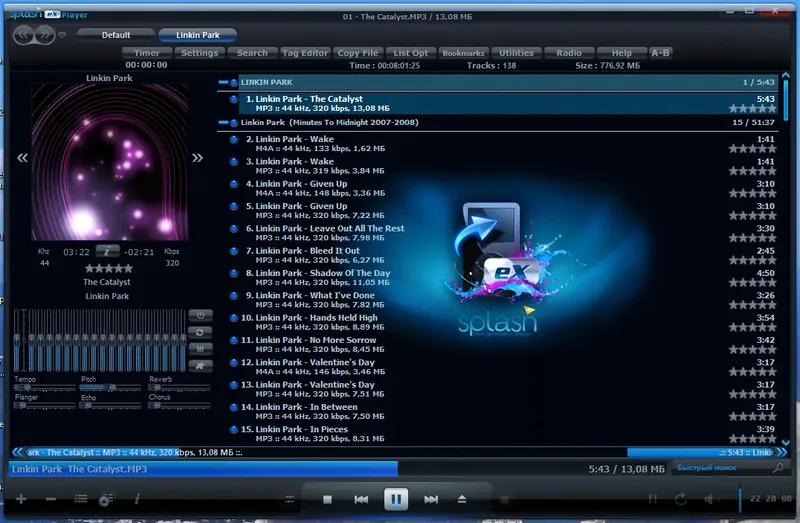Select track 11 No More Sorrow
Image resolution: width=800 pixels, height=523 pixels.
[508, 344]
